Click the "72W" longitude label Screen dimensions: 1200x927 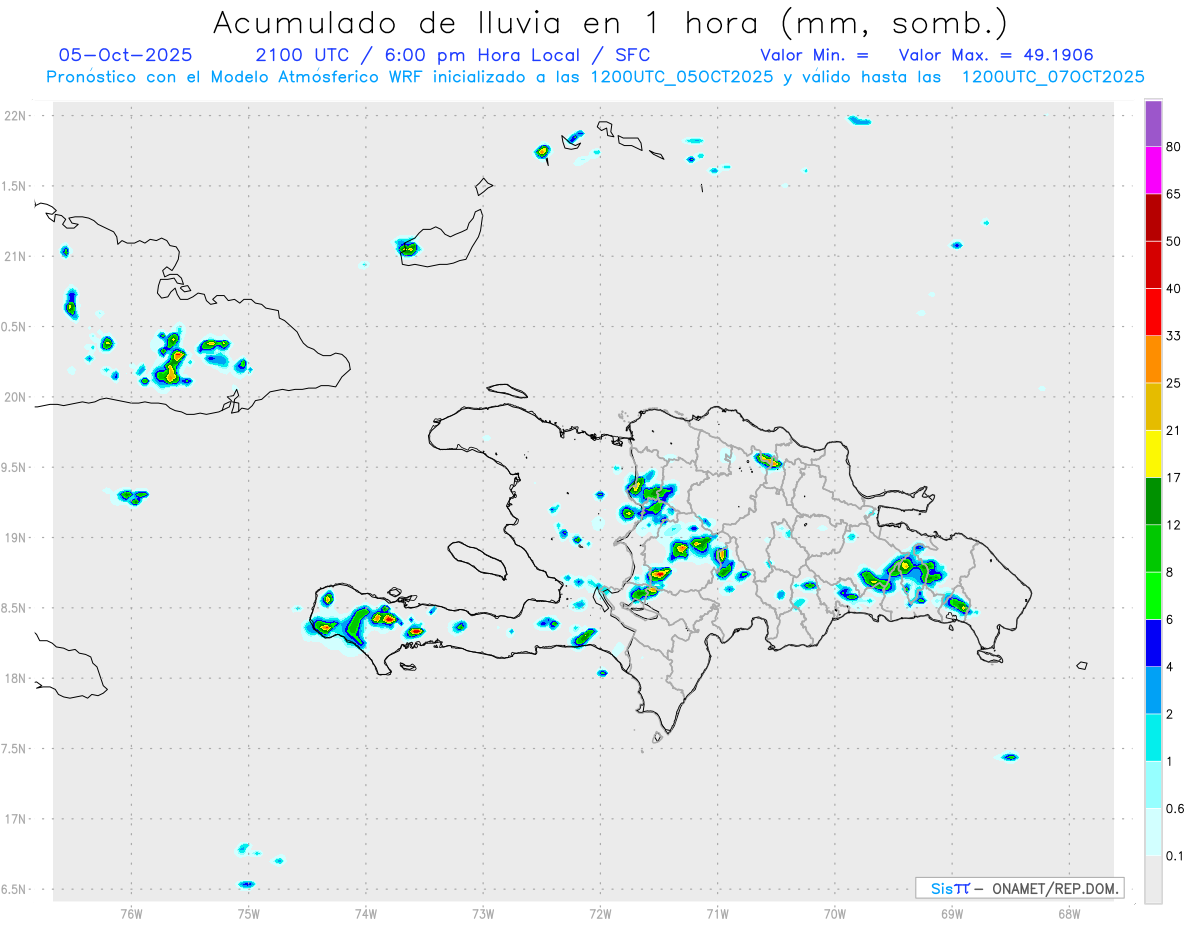[x=600, y=914]
